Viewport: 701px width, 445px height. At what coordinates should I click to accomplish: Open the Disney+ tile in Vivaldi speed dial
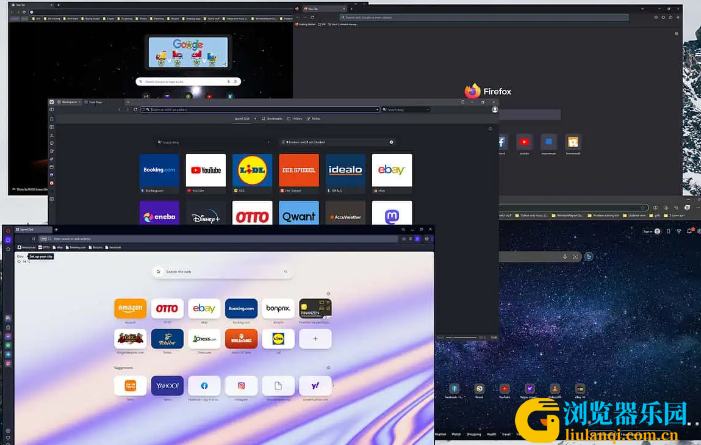[x=206, y=213]
